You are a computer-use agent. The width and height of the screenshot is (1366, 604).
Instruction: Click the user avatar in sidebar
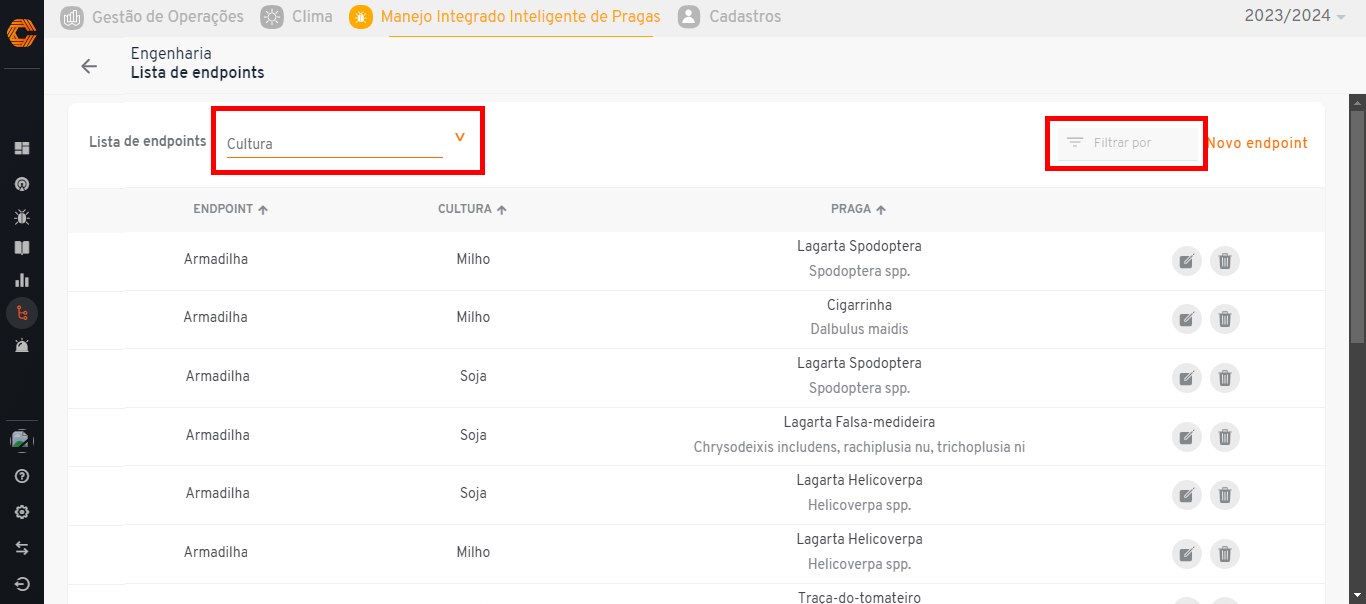(22, 440)
